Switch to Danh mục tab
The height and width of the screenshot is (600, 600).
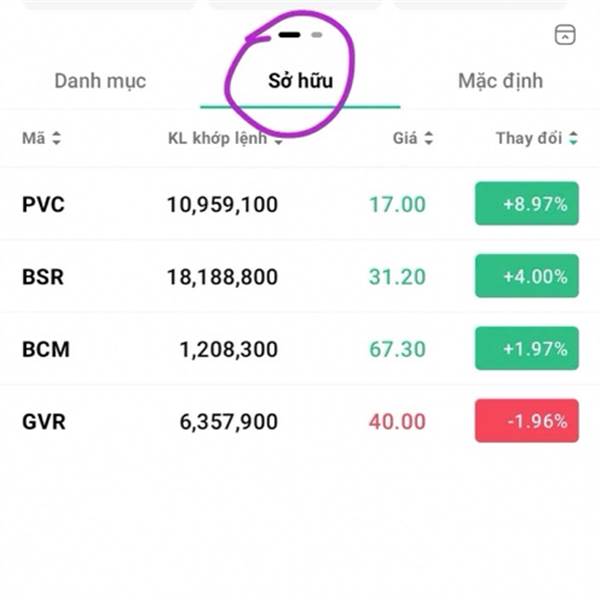100,81
